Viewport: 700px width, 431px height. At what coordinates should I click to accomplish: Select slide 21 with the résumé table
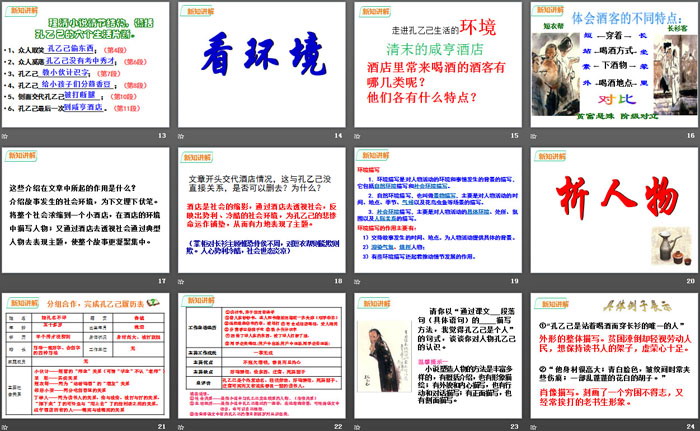pyautogui.click(x=85, y=356)
